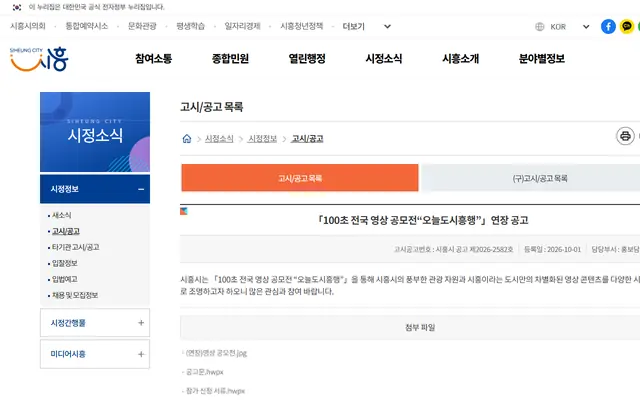The width and height of the screenshot is (640, 400).
Task: Click the 고시/공고 breadcrumb link
Action: point(307,139)
